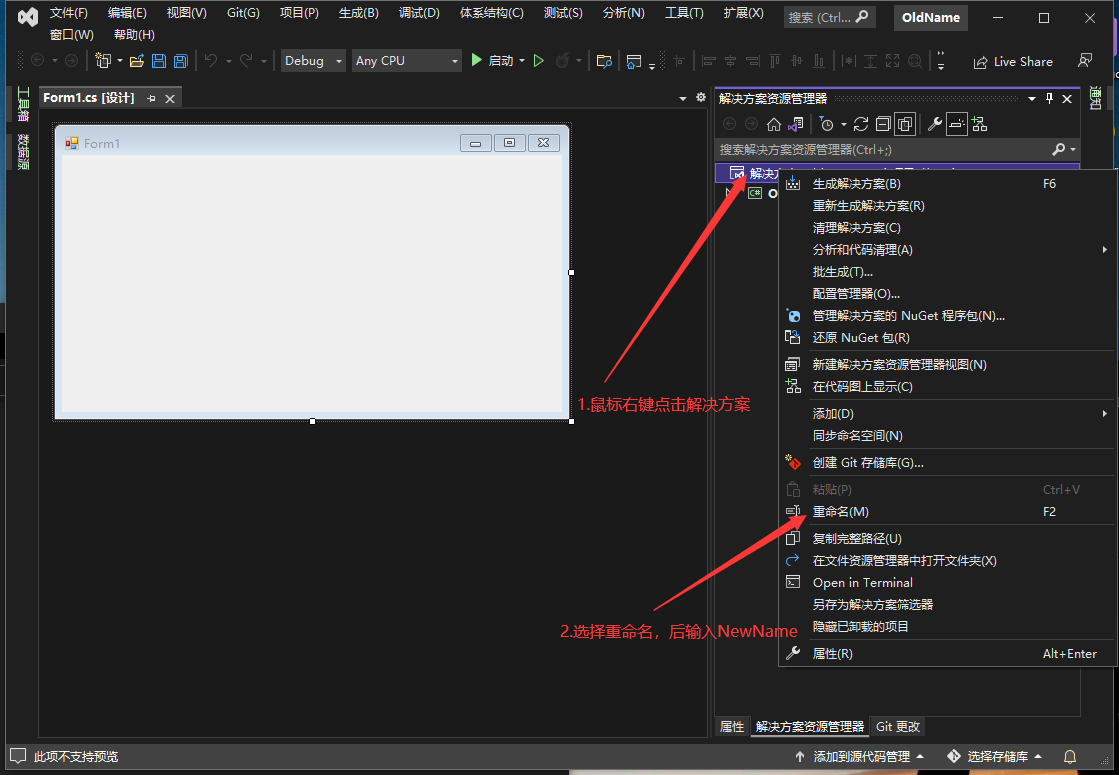Click the Undo icon

pos(211,61)
